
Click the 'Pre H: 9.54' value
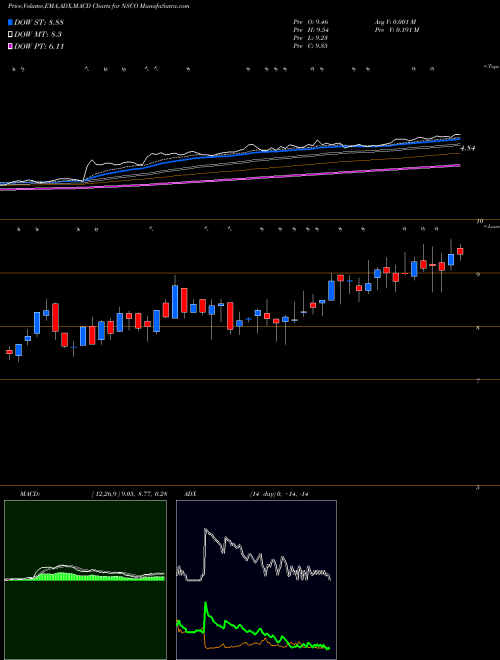click(311, 30)
